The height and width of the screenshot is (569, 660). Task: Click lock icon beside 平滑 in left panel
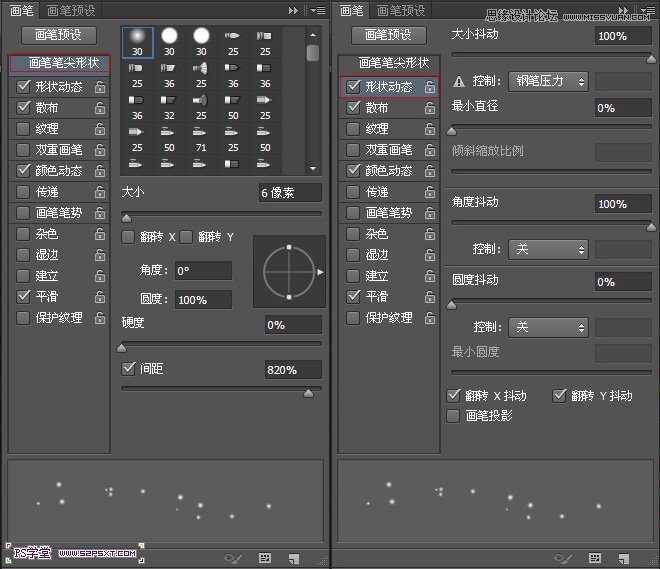point(100,297)
